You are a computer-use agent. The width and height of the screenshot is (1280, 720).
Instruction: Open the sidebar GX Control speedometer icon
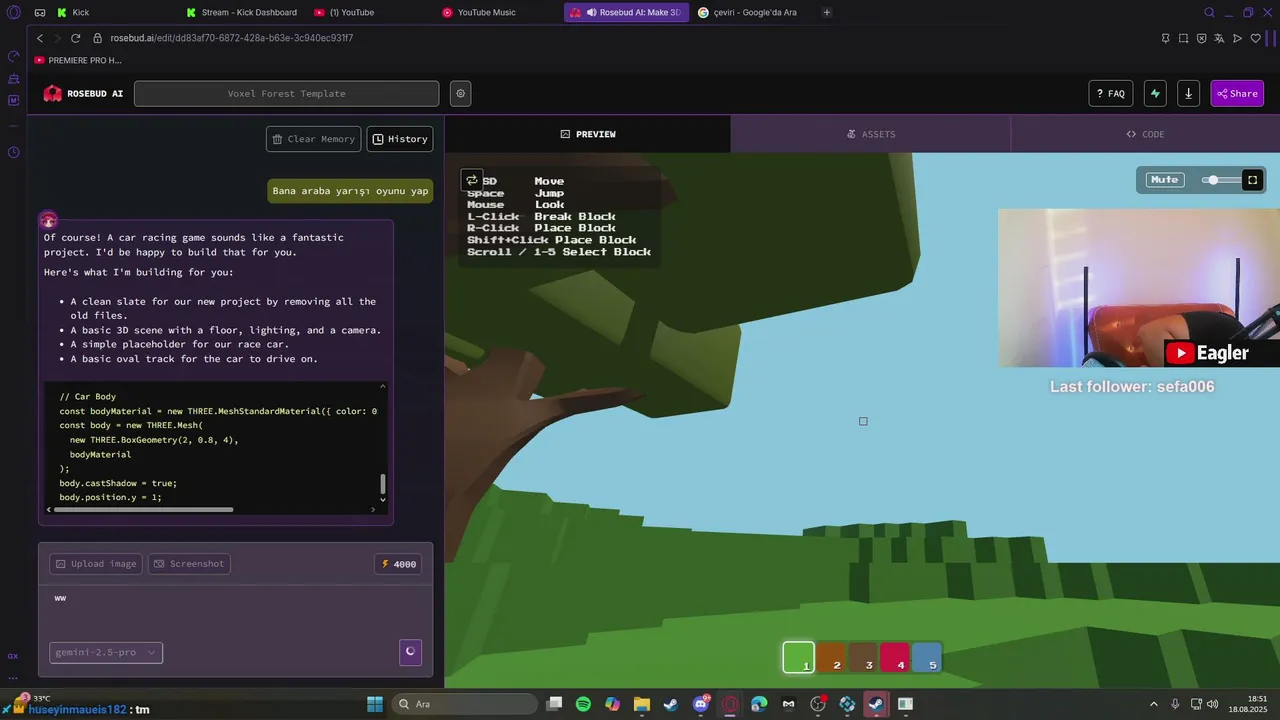[x=14, y=55]
